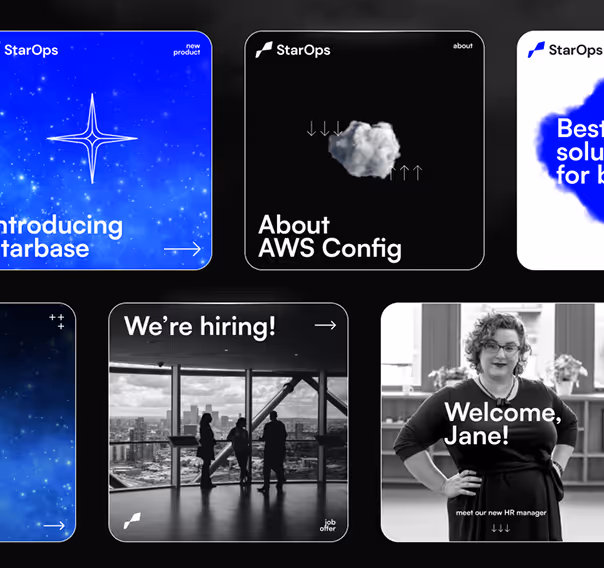
Task: Click the right arrow beside Introducing Starbase
Action: pos(182,249)
